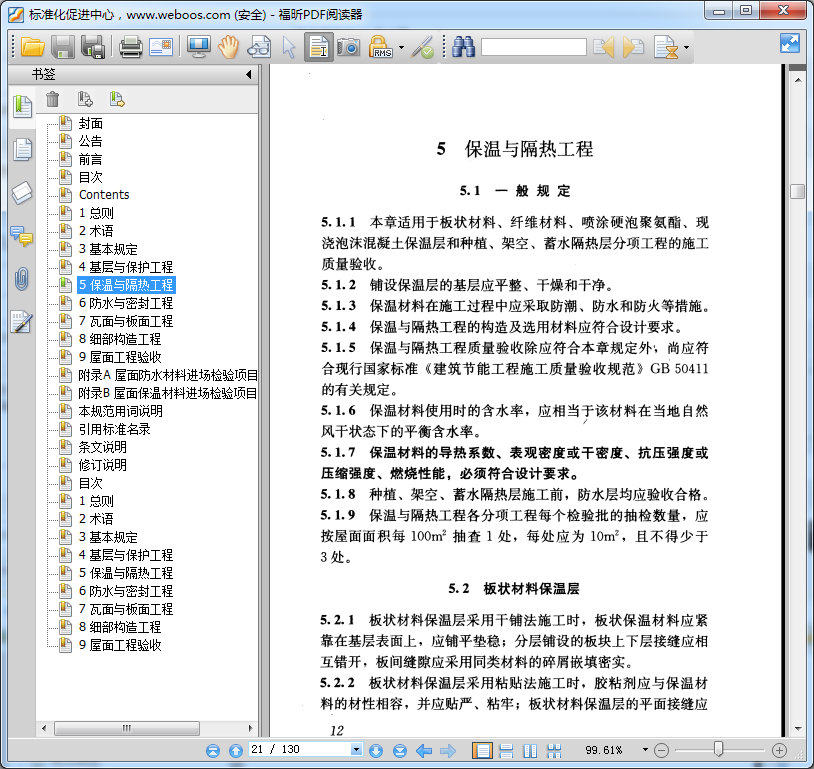Open the 修订说明 bookmark
The image size is (814, 769).
[103, 465]
